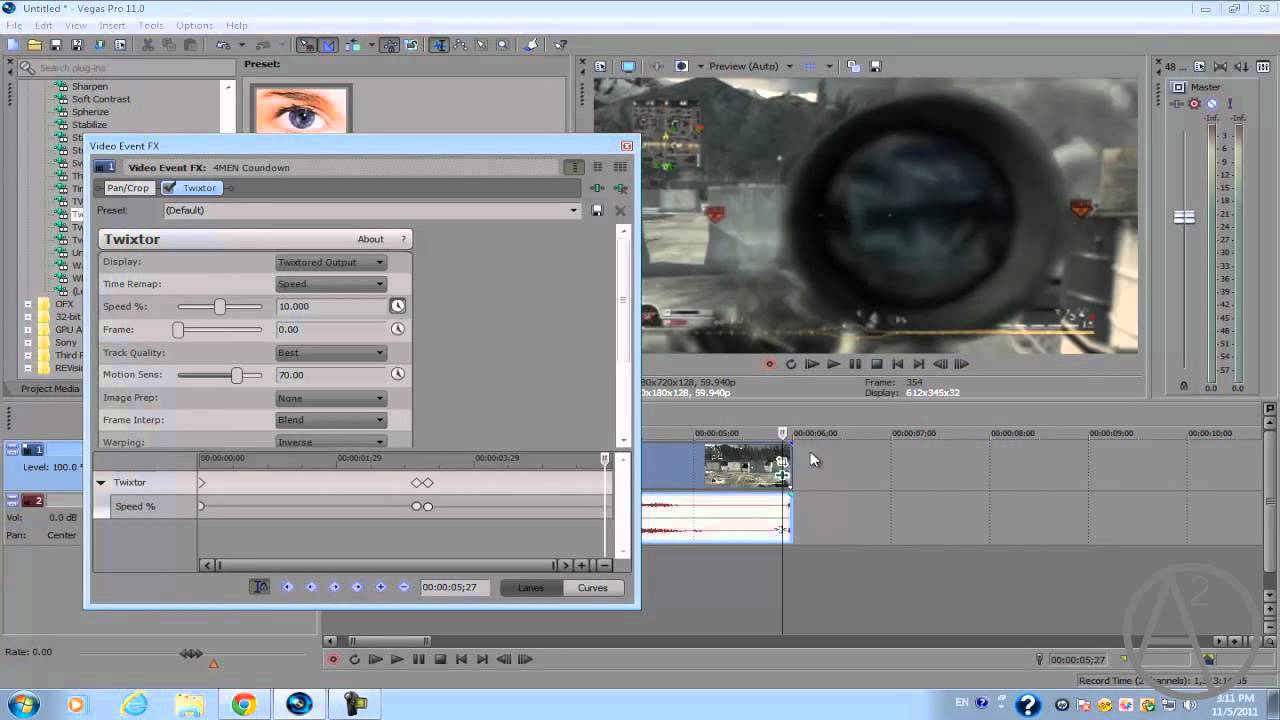
Task: Toggle Sync Cursor in FX keyframe controller
Action: tap(260, 587)
